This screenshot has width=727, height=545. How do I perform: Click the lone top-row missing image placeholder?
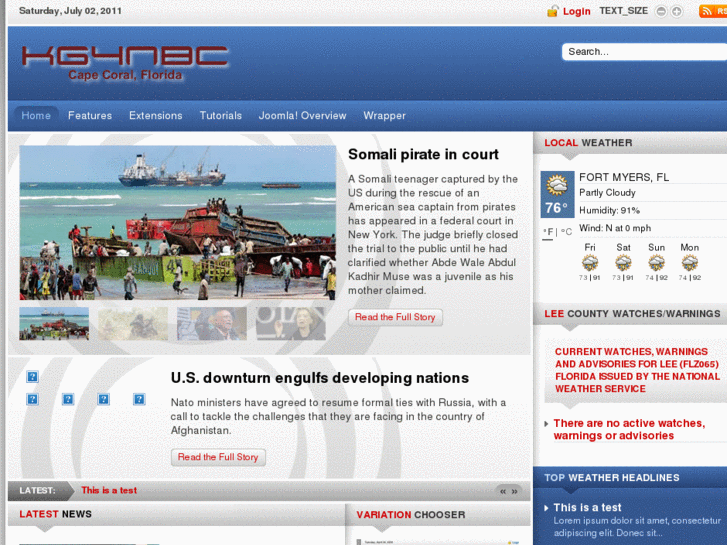pos(32,377)
